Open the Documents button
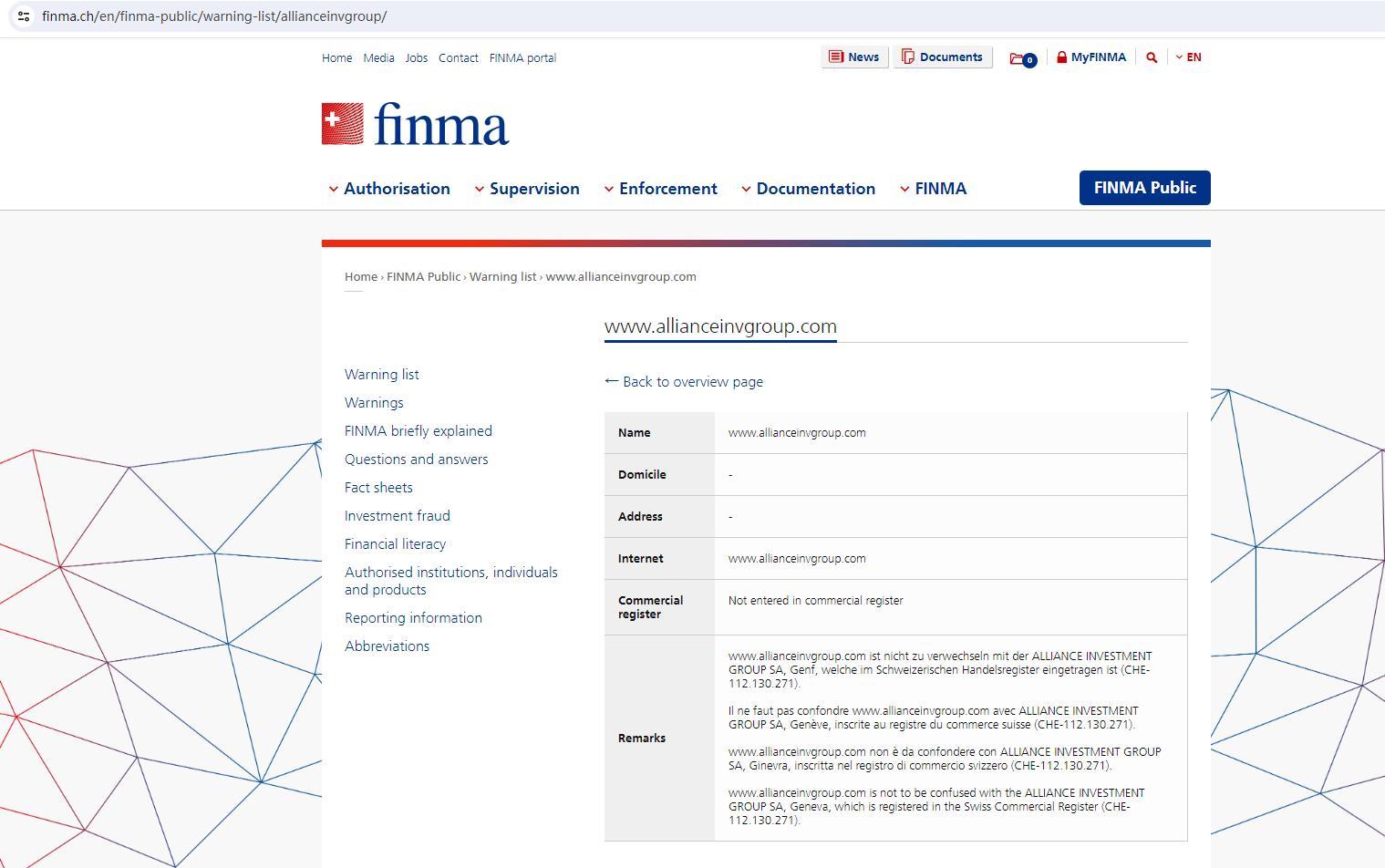Screen dimensions: 1385x868 pyautogui.click(x=943, y=57)
